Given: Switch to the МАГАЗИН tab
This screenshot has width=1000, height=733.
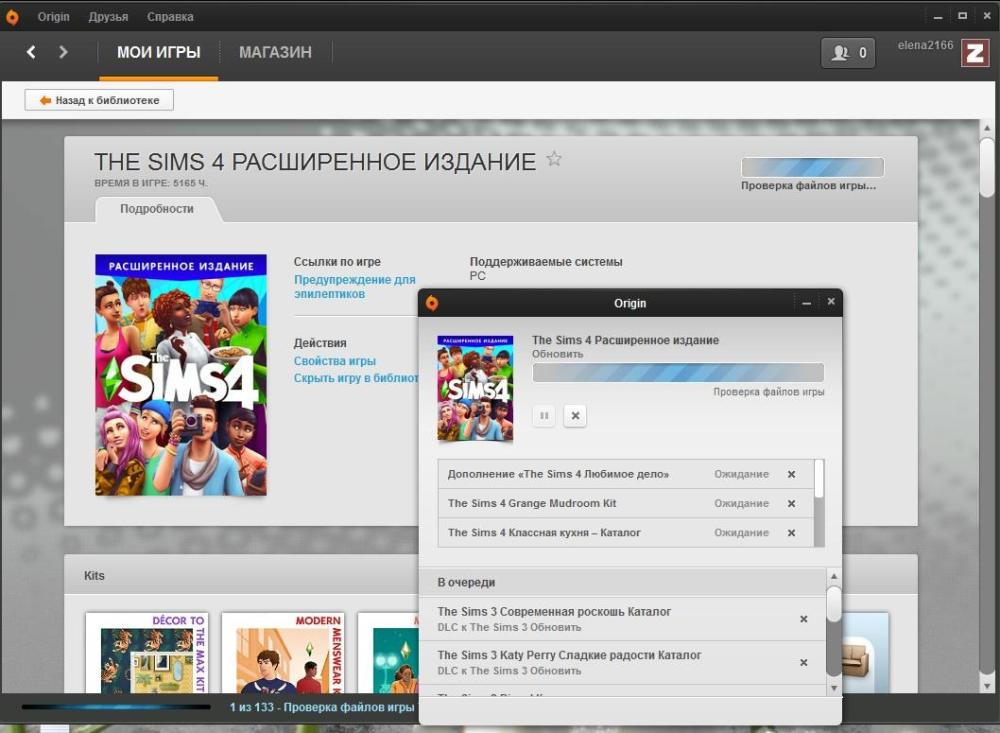Looking at the screenshot, I should tap(276, 52).
